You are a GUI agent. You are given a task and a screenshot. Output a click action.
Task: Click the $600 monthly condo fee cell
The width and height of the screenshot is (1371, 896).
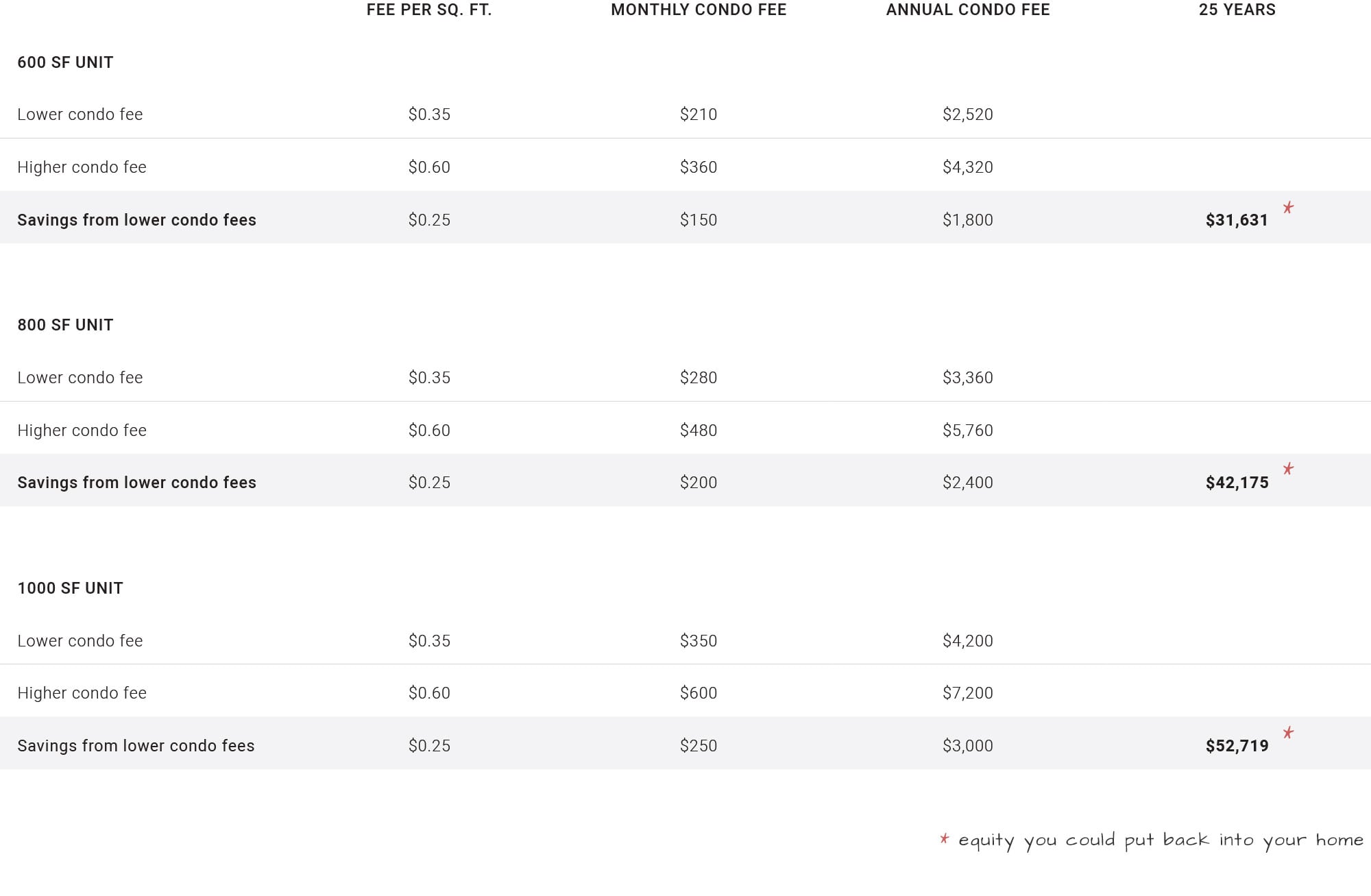pyautogui.click(x=699, y=693)
